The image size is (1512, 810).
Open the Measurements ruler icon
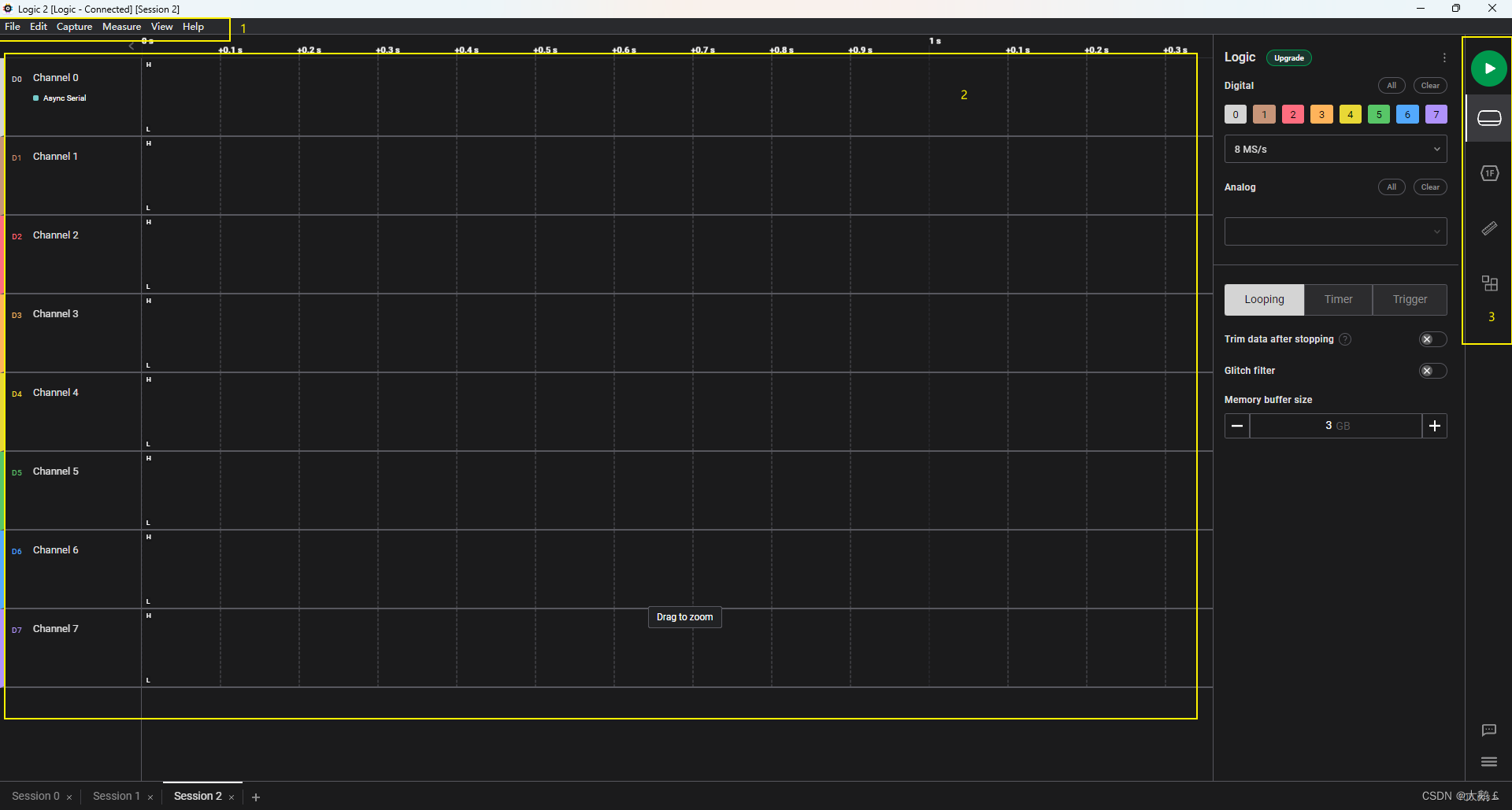click(x=1489, y=228)
